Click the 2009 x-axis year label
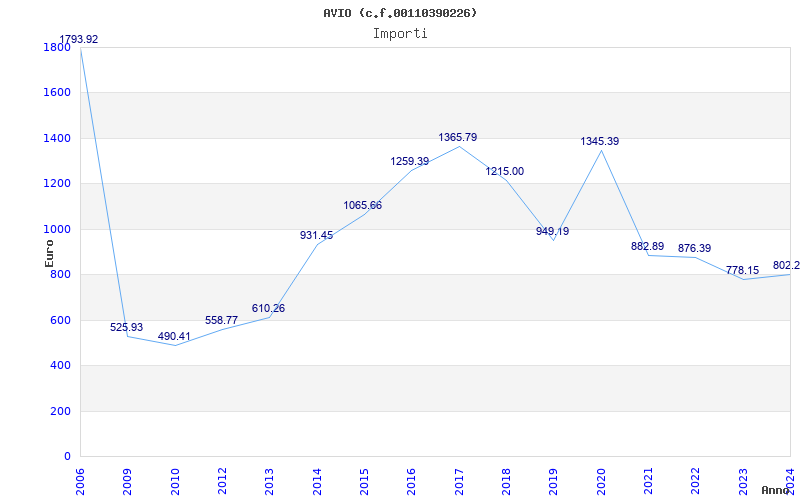 click(128, 481)
